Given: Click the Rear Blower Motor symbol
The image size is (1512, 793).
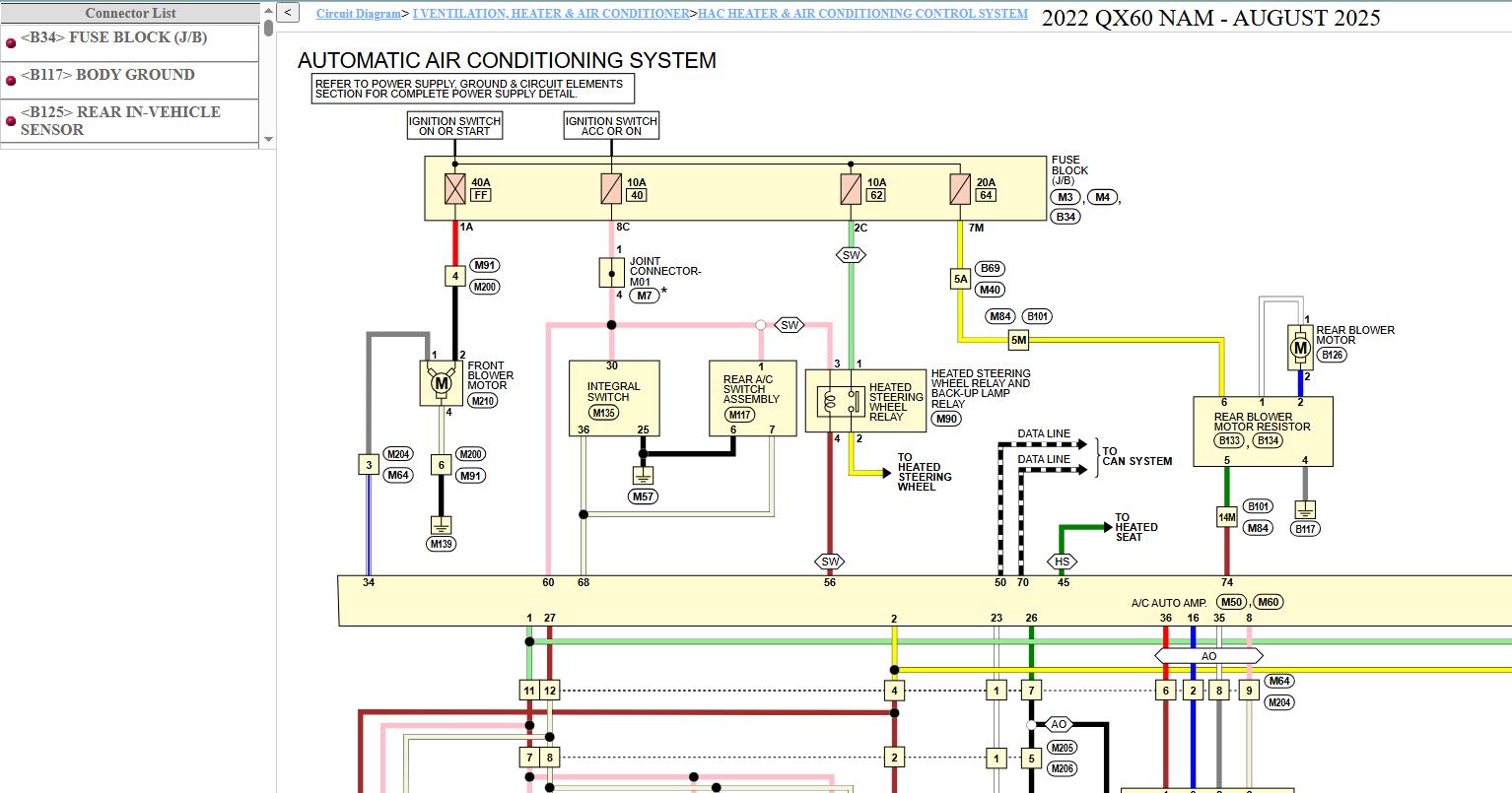Looking at the screenshot, I should coord(1300,348).
